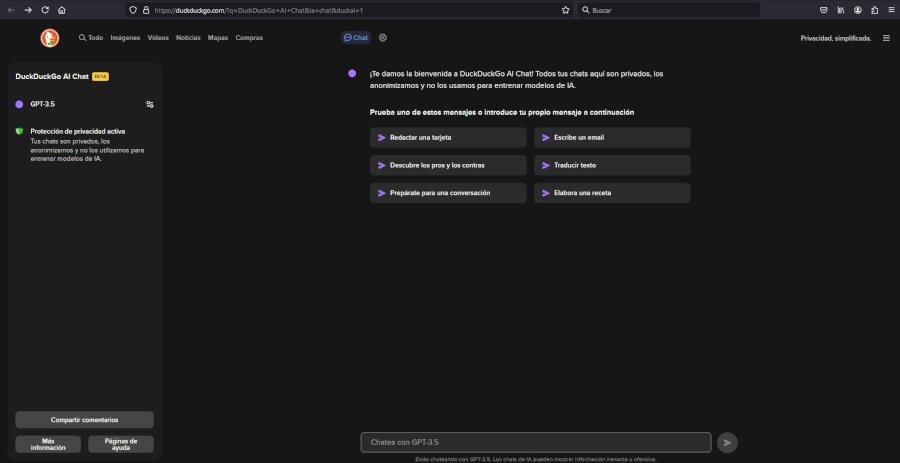Click the padlock site security icon

point(145,10)
